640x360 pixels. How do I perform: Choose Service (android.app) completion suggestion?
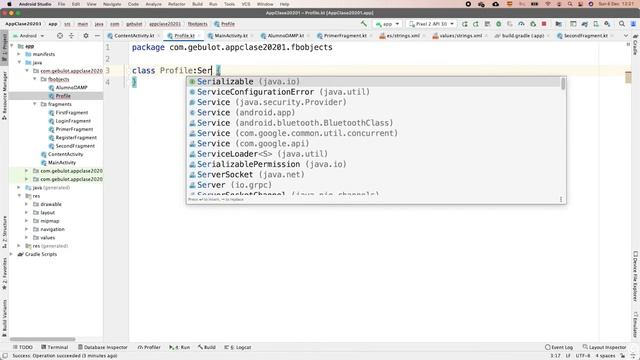[374, 113]
